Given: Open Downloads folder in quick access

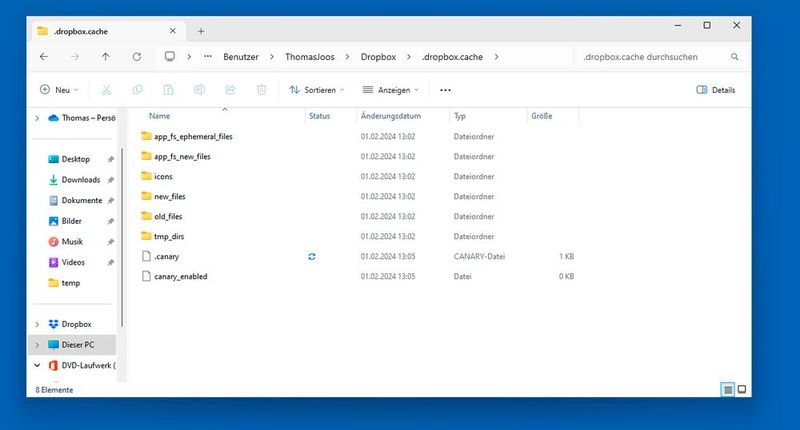Looking at the screenshot, I should (80, 180).
